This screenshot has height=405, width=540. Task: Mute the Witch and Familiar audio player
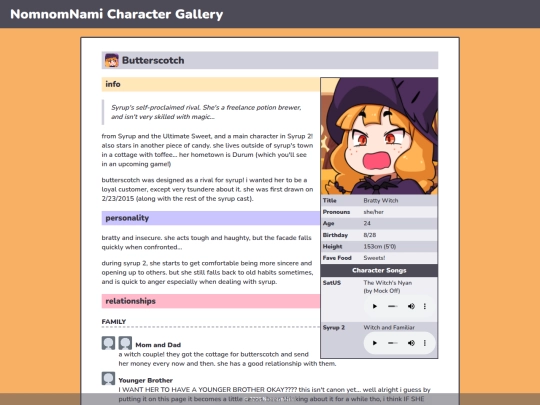(411, 343)
